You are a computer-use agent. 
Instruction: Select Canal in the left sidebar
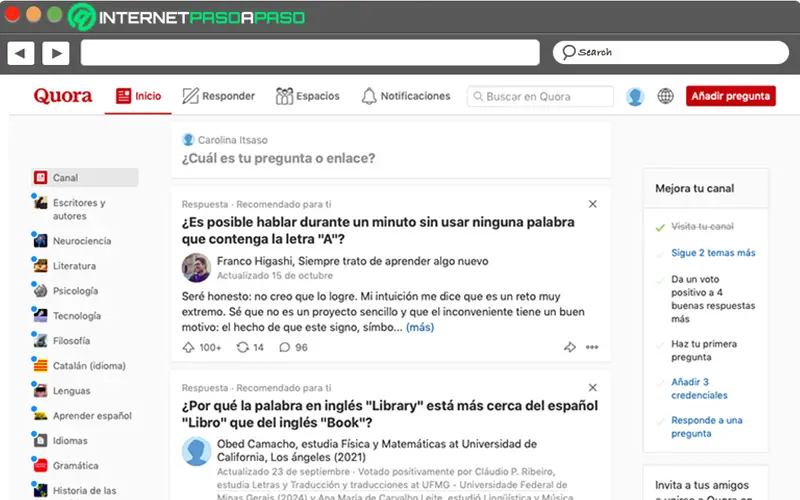pyautogui.click(x=85, y=178)
